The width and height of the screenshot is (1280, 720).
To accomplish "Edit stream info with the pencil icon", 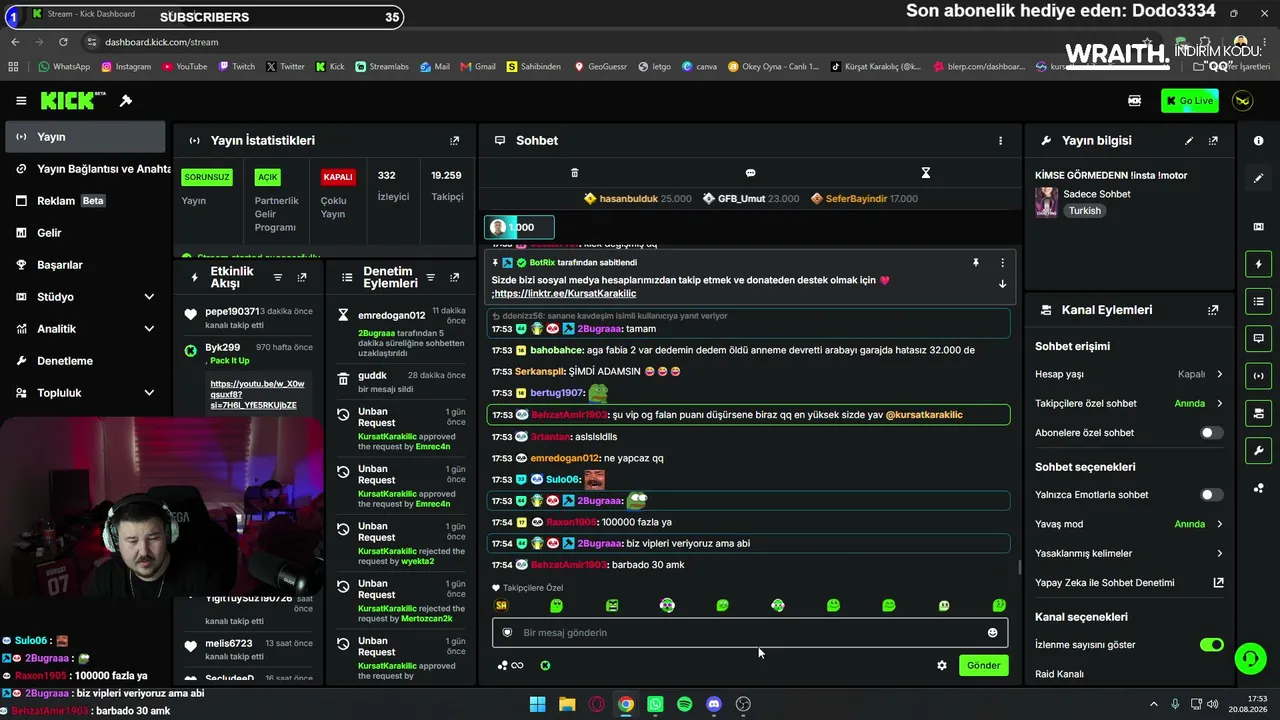I will tap(1189, 141).
